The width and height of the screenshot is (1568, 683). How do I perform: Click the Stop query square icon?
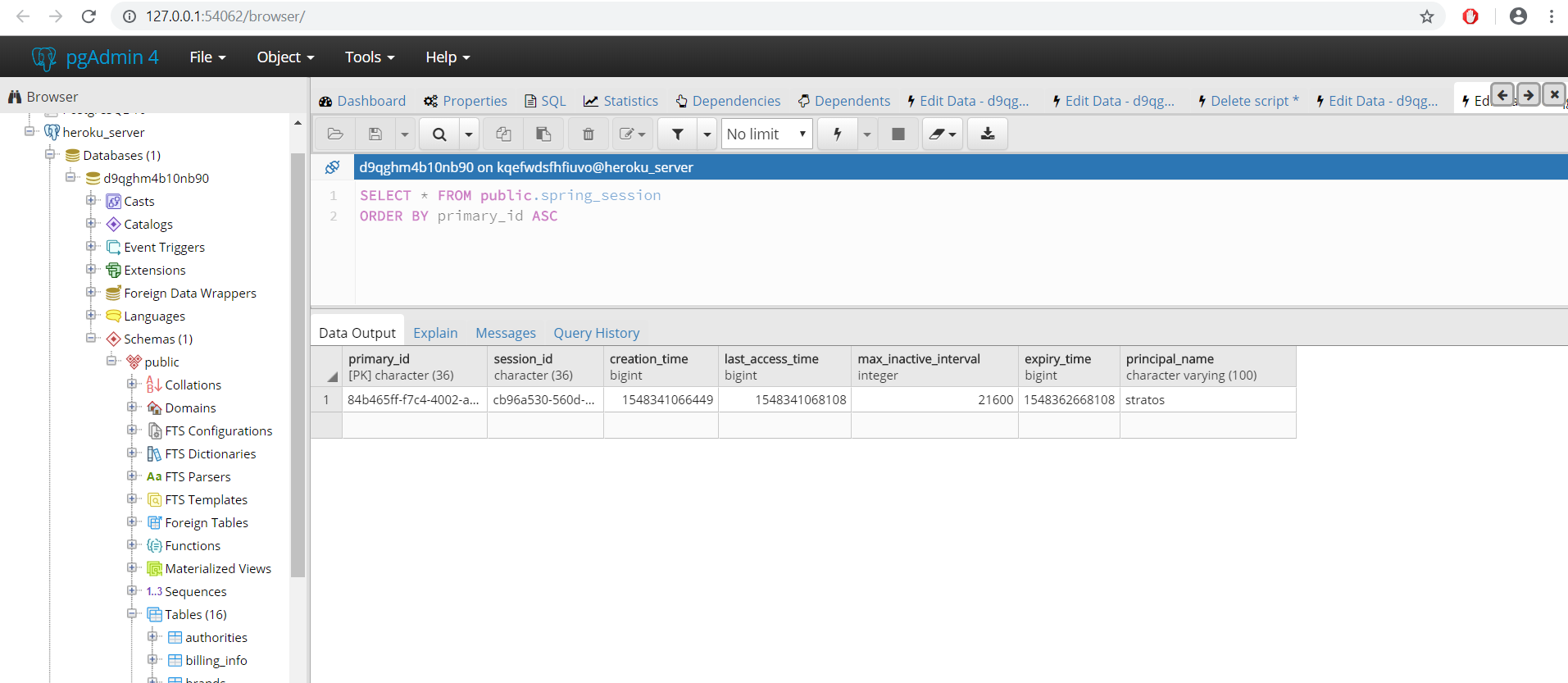click(898, 134)
